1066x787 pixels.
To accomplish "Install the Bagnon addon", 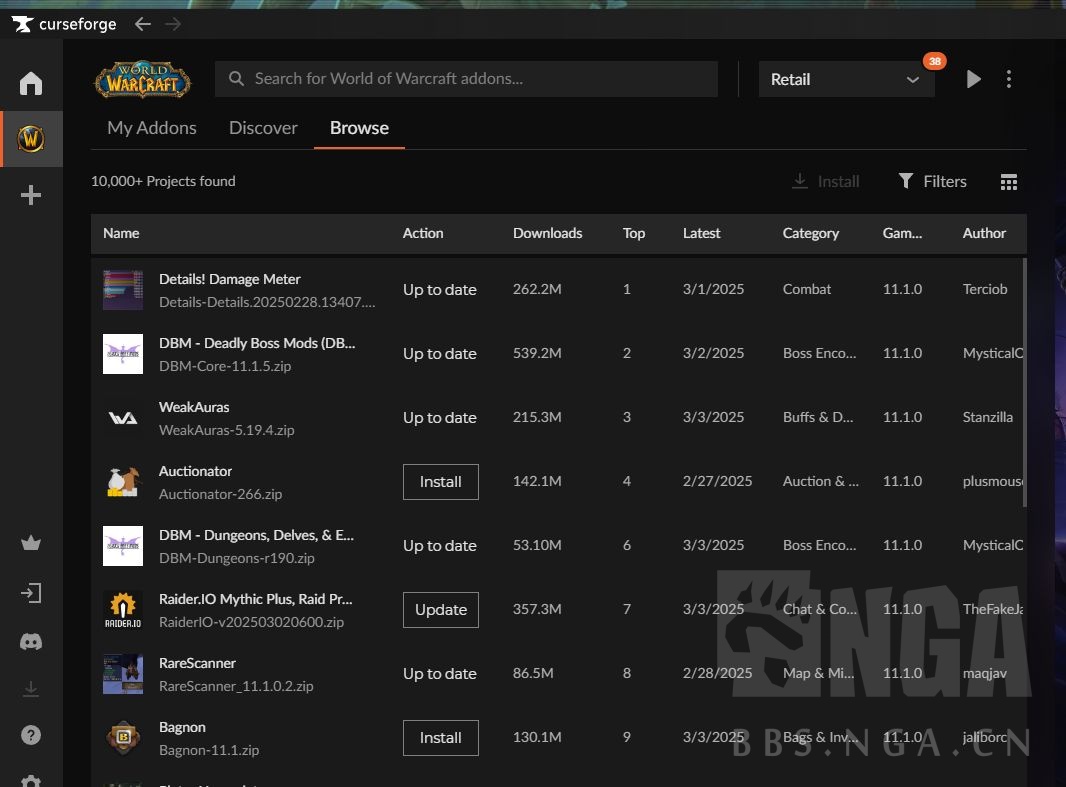I will (440, 738).
